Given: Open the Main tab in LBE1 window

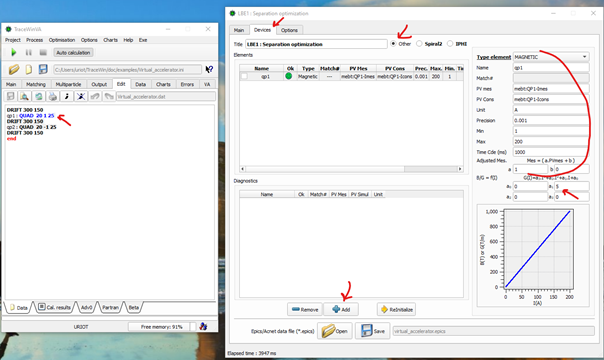Looking at the screenshot, I should coord(239,30).
